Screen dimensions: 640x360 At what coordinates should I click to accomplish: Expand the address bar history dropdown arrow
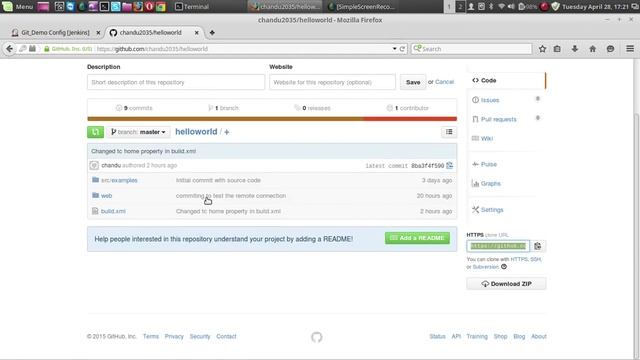[x=394, y=49]
